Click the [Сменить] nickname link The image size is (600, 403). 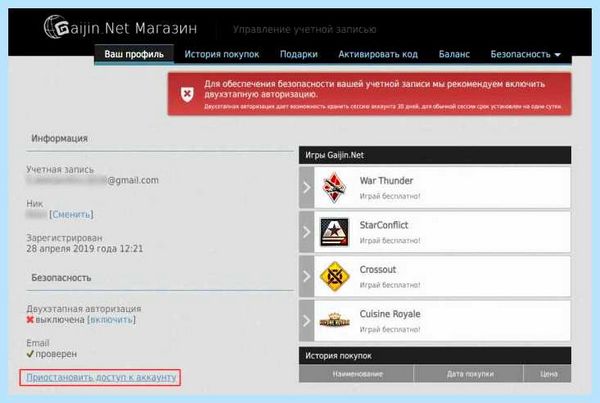pyautogui.click(x=71, y=214)
